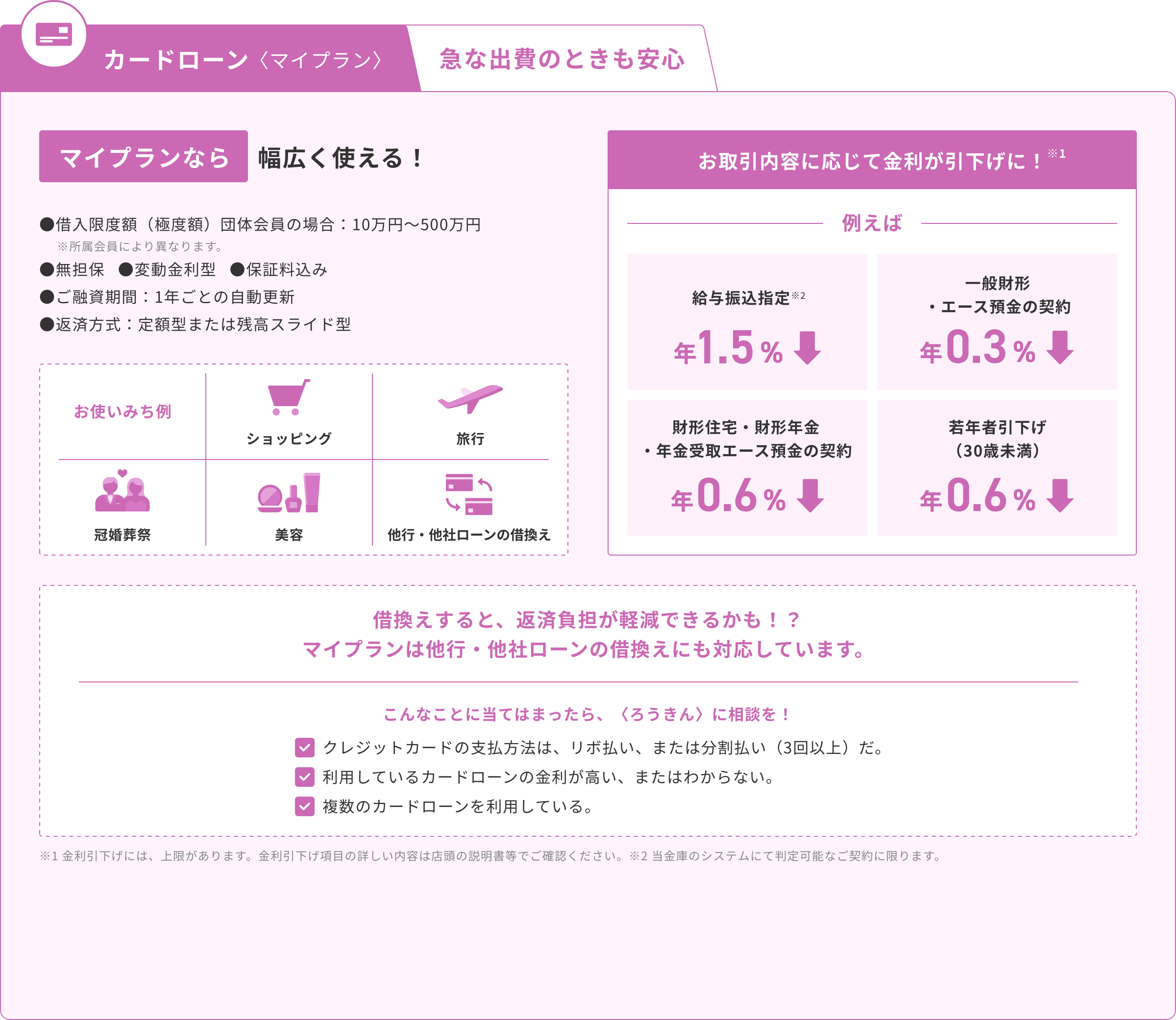
Task: Toggle the credit card リボ払い checkbox
Action: tap(304, 747)
